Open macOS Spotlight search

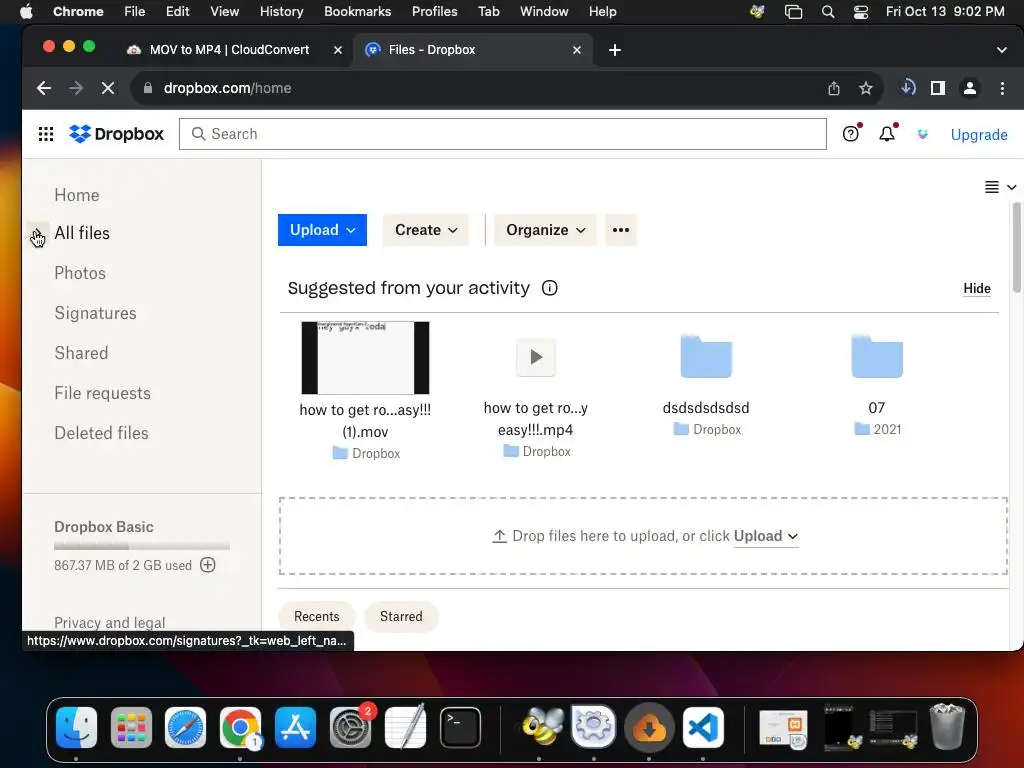pyautogui.click(x=827, y=12)
